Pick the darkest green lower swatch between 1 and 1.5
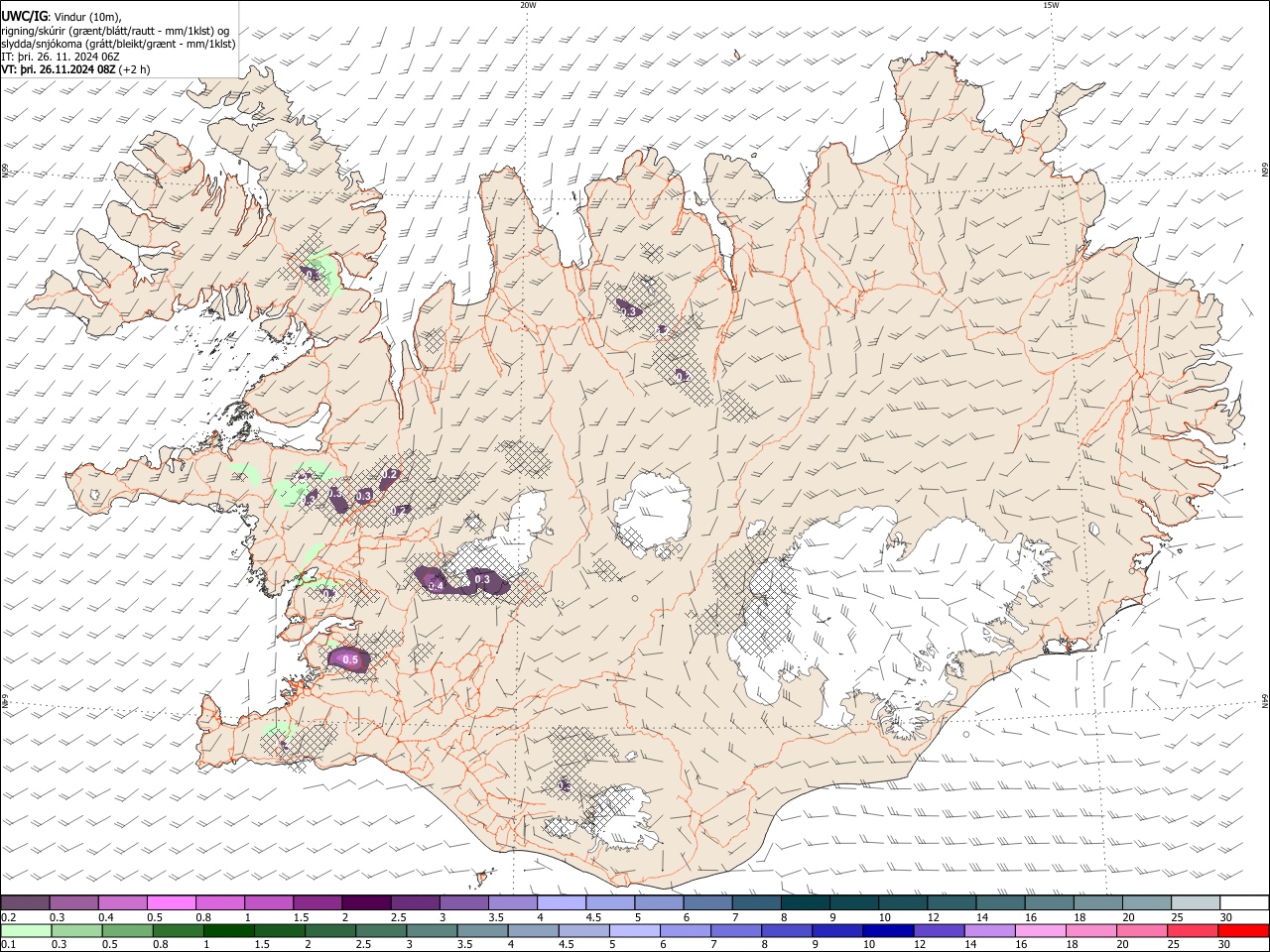Viewport: 1270px width, 952px height. (228, 930)
